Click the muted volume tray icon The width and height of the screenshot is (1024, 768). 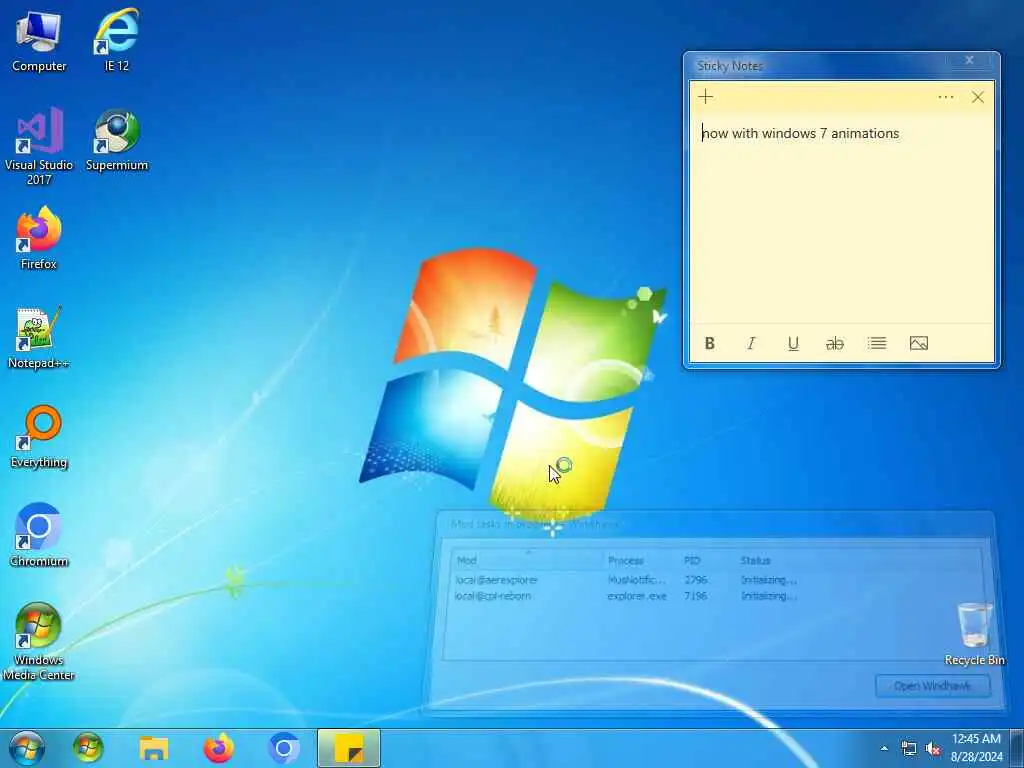tap(933, 748)
